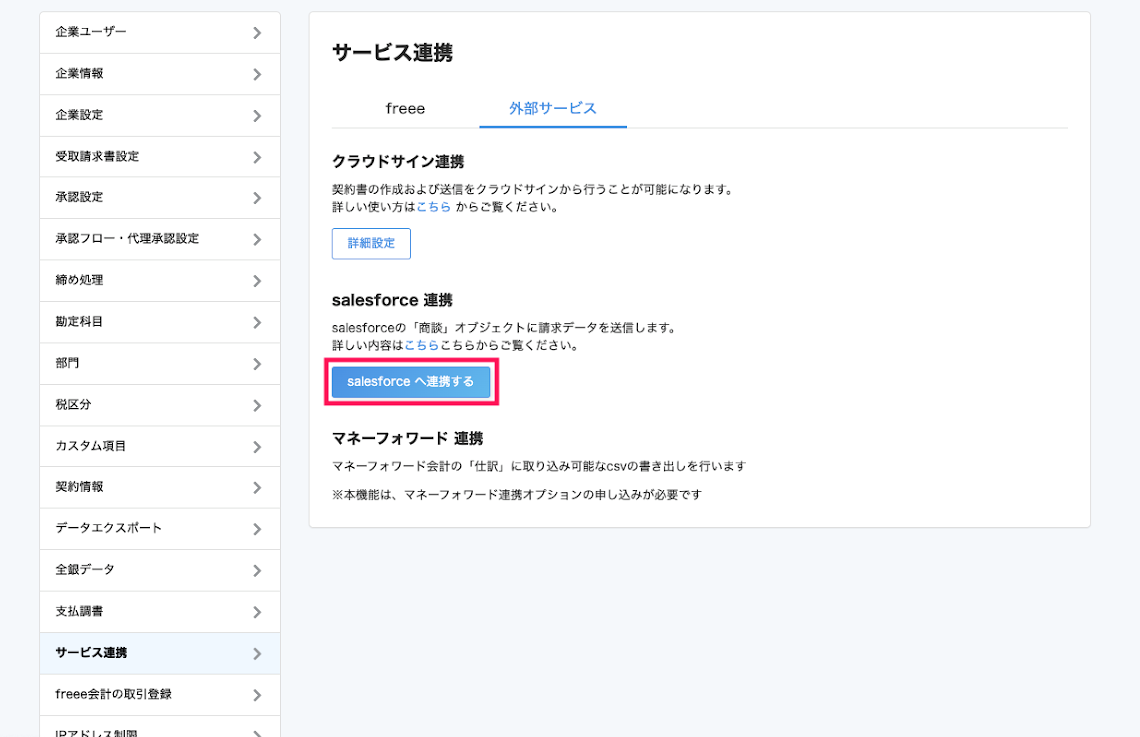The width and height of the screenshot is (1140, 737).
Task: Click 全銀データ label in sidebar
Action: pos(85,569)
